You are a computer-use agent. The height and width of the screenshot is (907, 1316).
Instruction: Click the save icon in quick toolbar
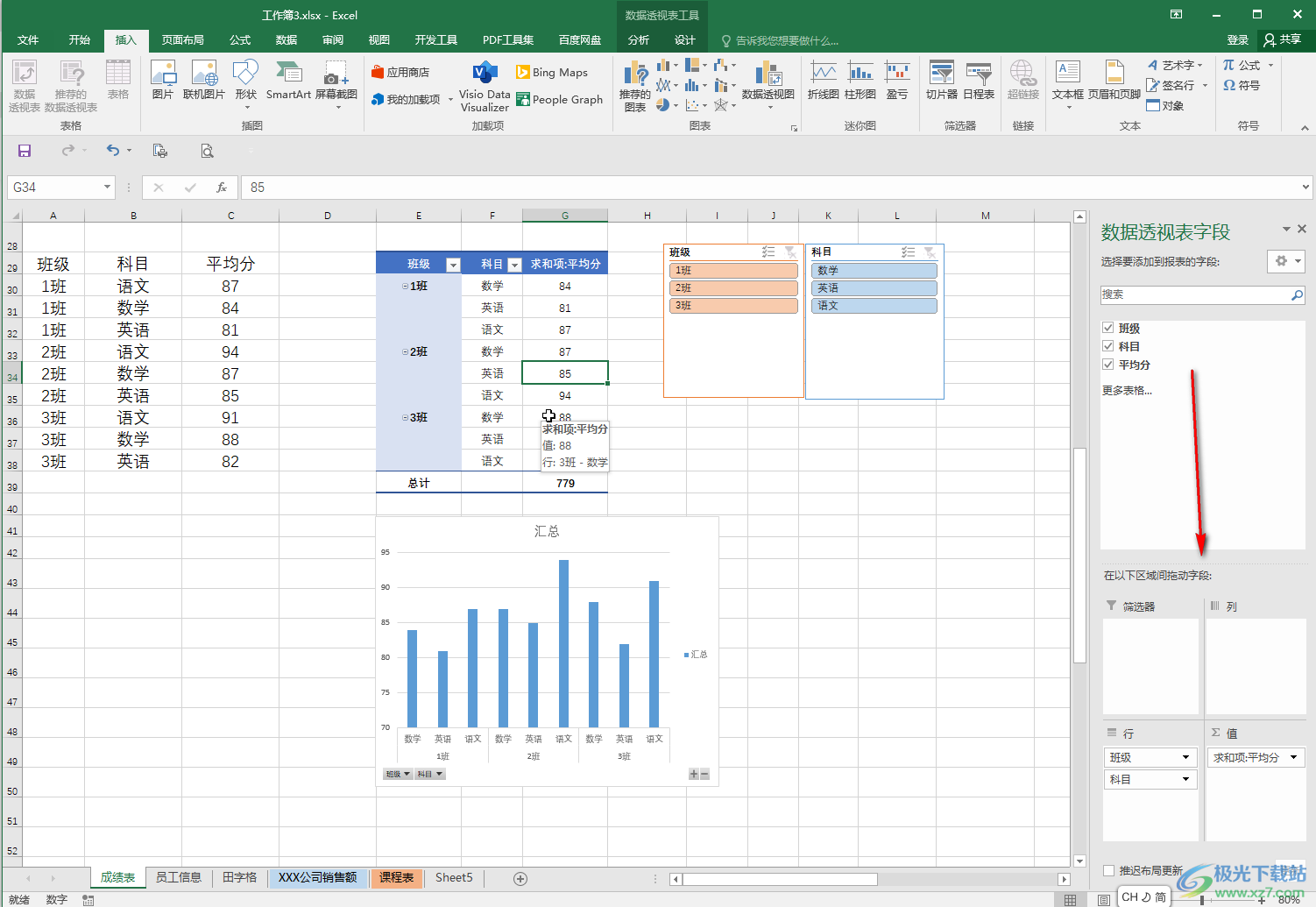point(25,151)
